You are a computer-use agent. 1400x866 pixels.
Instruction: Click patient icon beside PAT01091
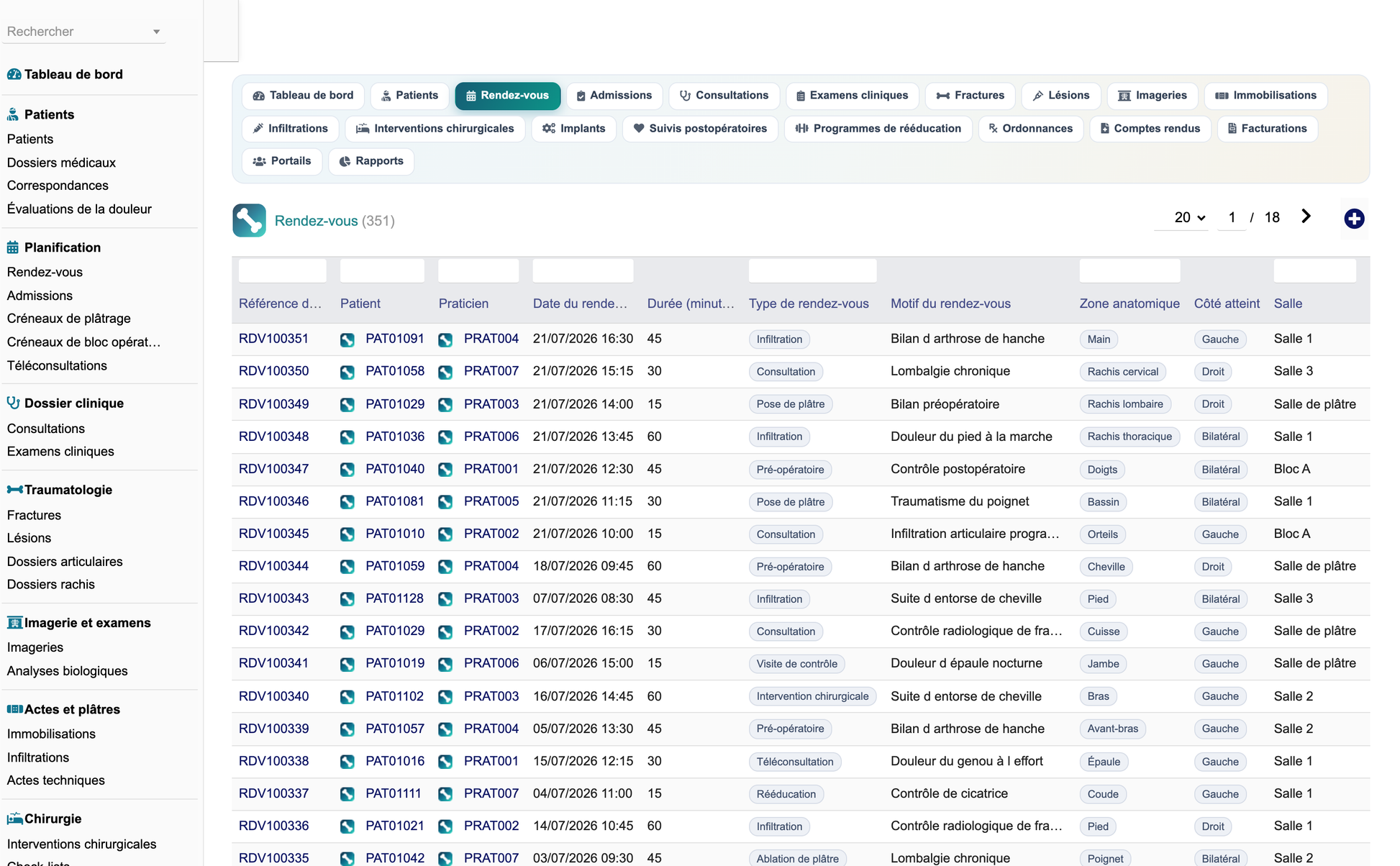347,339
